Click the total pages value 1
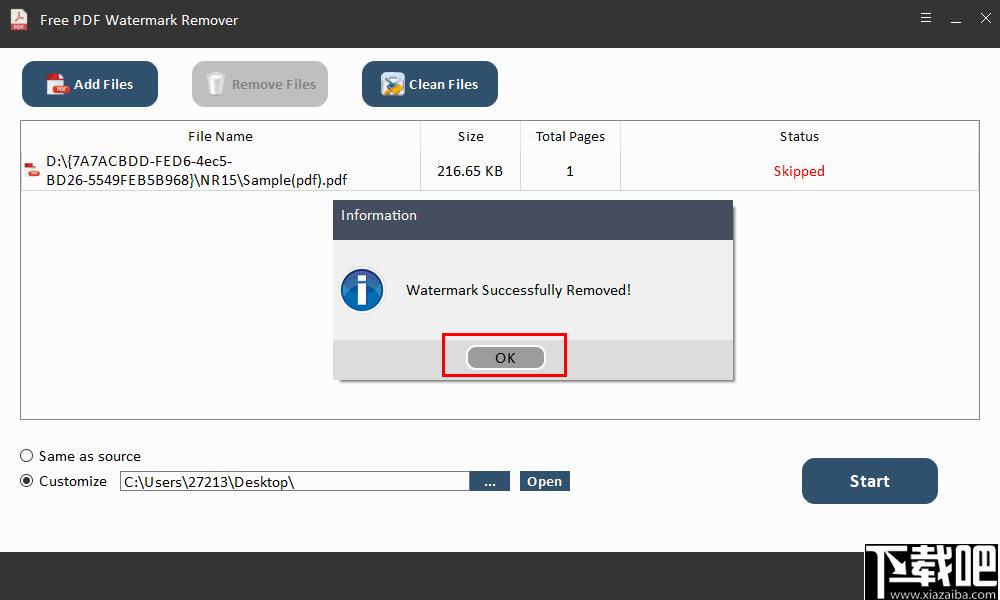 (570, 171)
